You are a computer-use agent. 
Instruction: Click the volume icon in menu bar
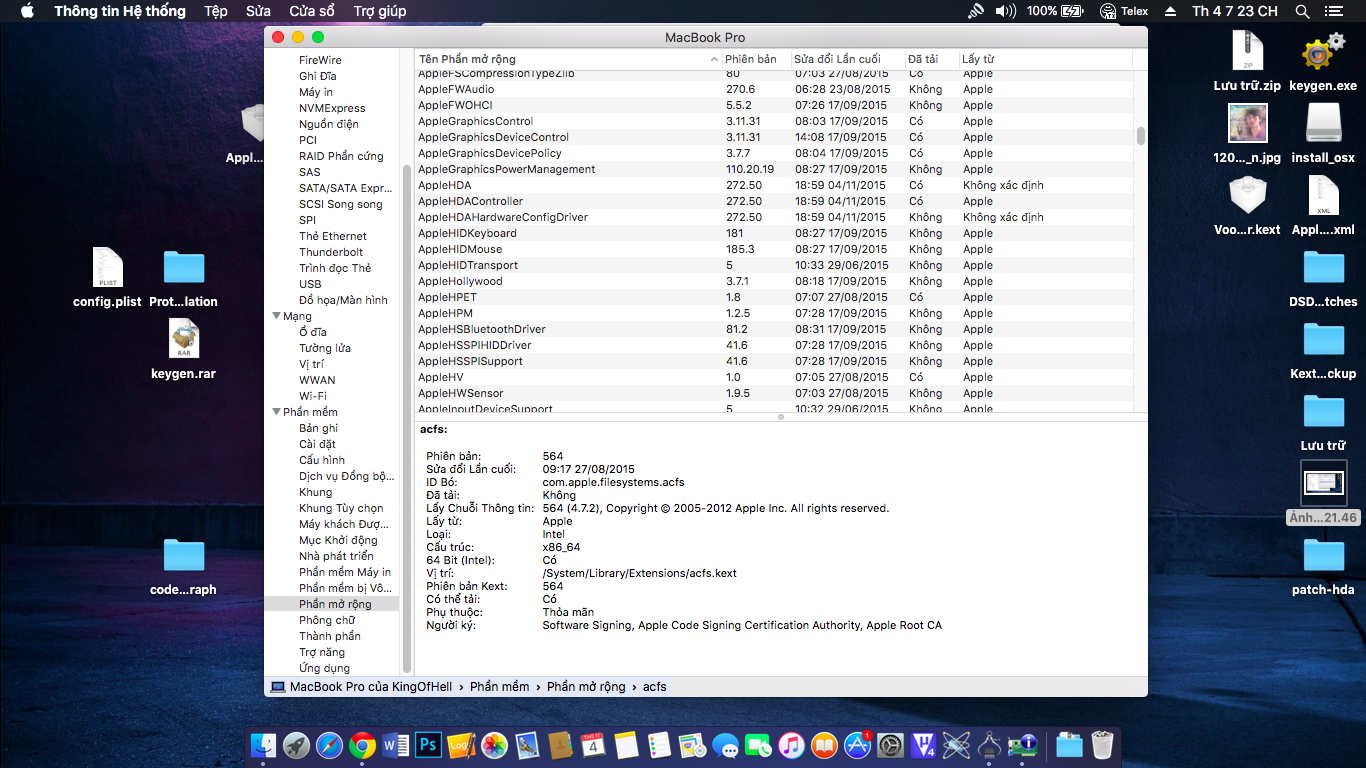coord(1005,11)
